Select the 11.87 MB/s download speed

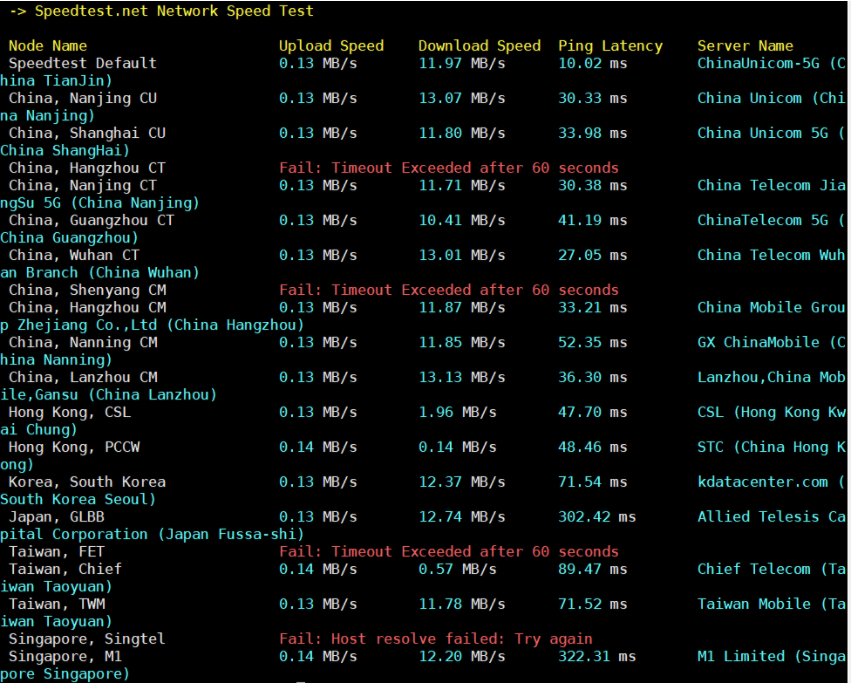(x=462, y=307)
